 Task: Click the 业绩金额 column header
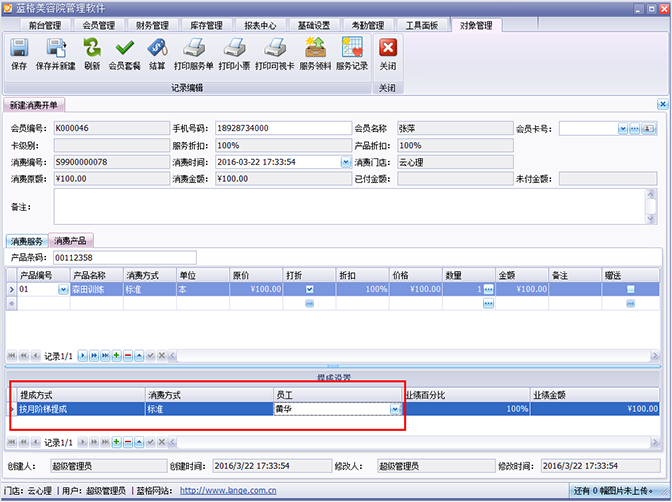(x=595, y=395)
